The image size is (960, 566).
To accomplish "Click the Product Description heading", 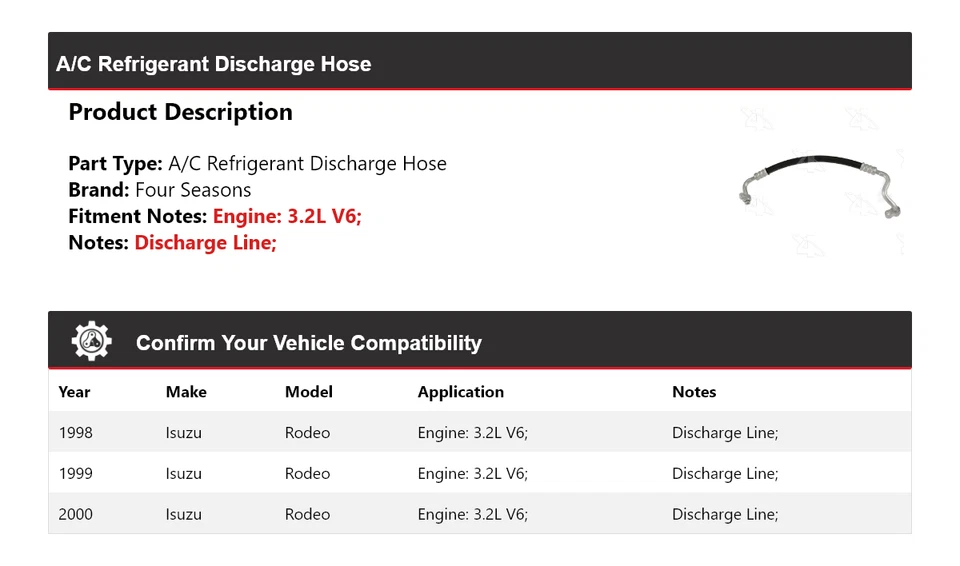I will click(x=180, y=112).
